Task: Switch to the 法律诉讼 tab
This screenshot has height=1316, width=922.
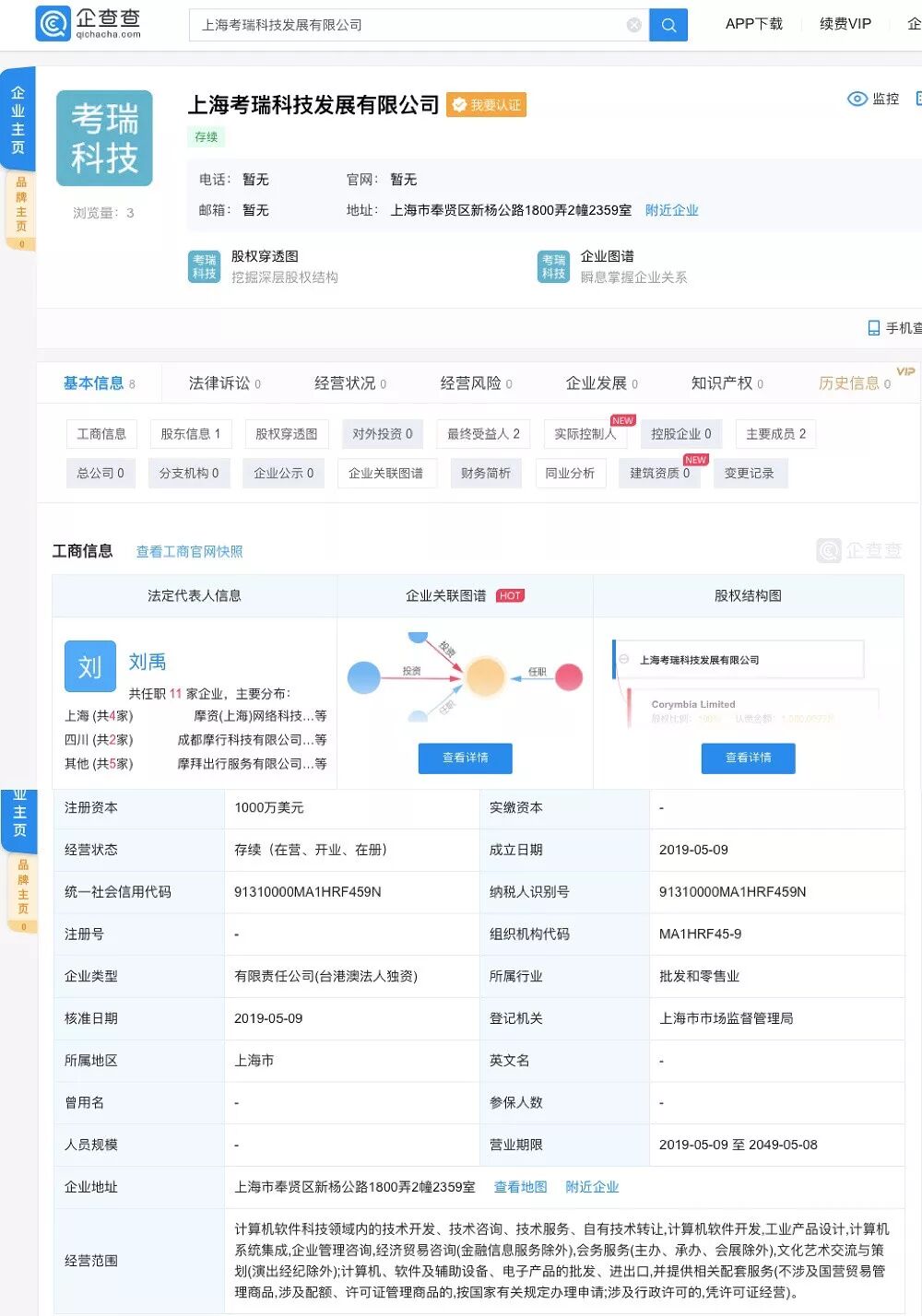Action: [224, 383]
